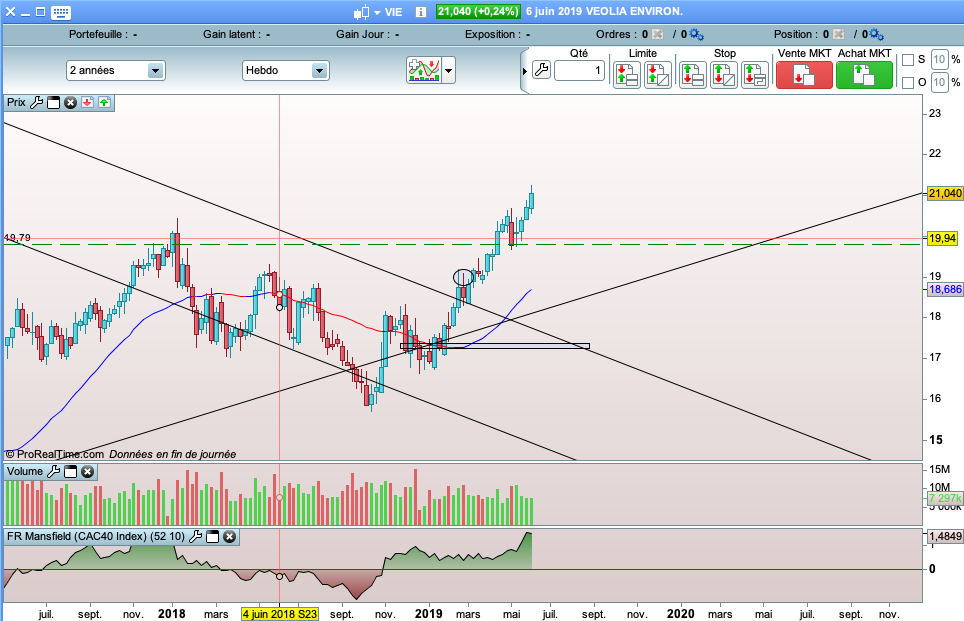Expand the indicator button dropdown arrow
The height and width of the screenshot is (621, 964).
point(449,71)
